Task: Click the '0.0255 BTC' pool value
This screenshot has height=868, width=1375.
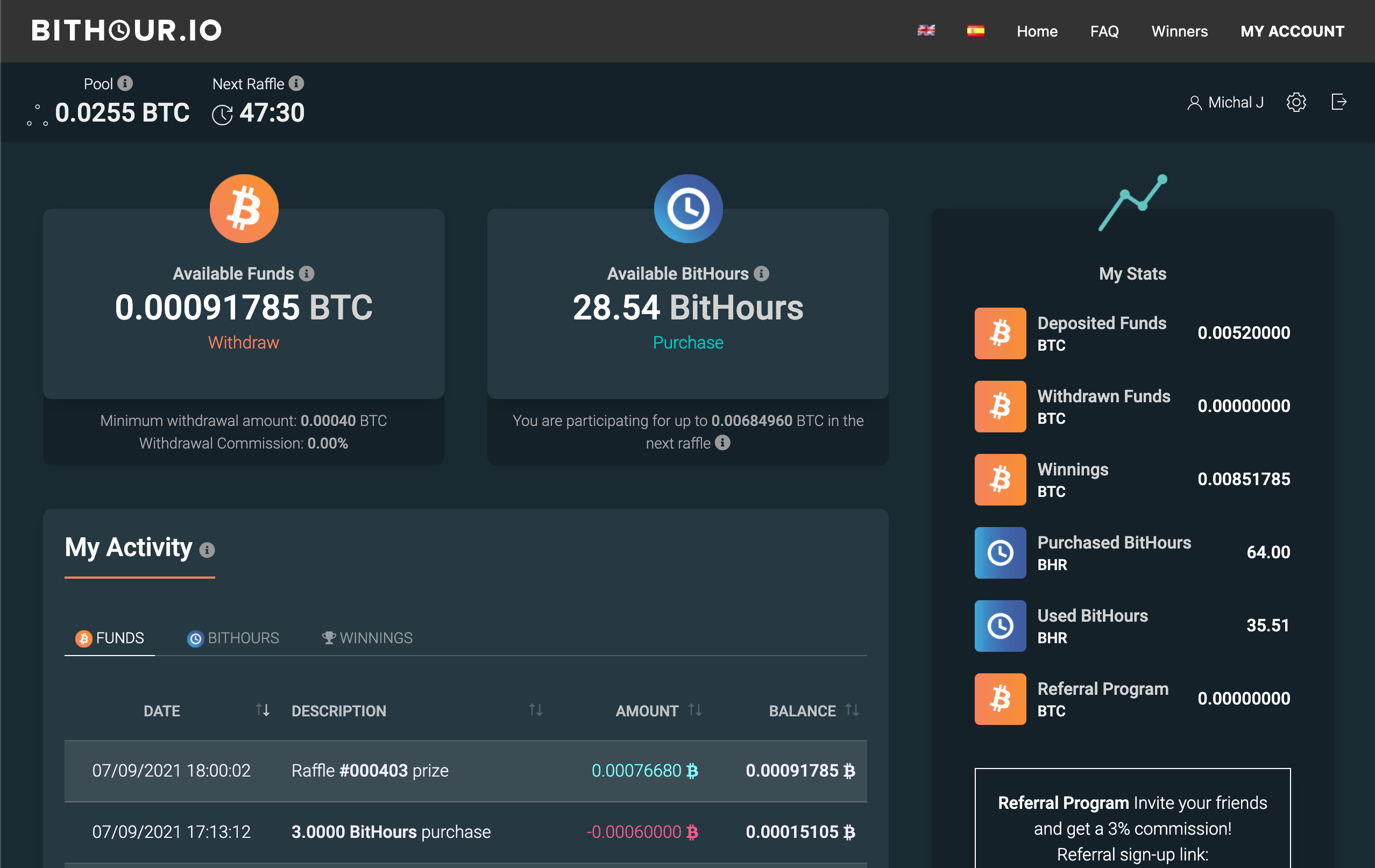Action: click(122, 113)
